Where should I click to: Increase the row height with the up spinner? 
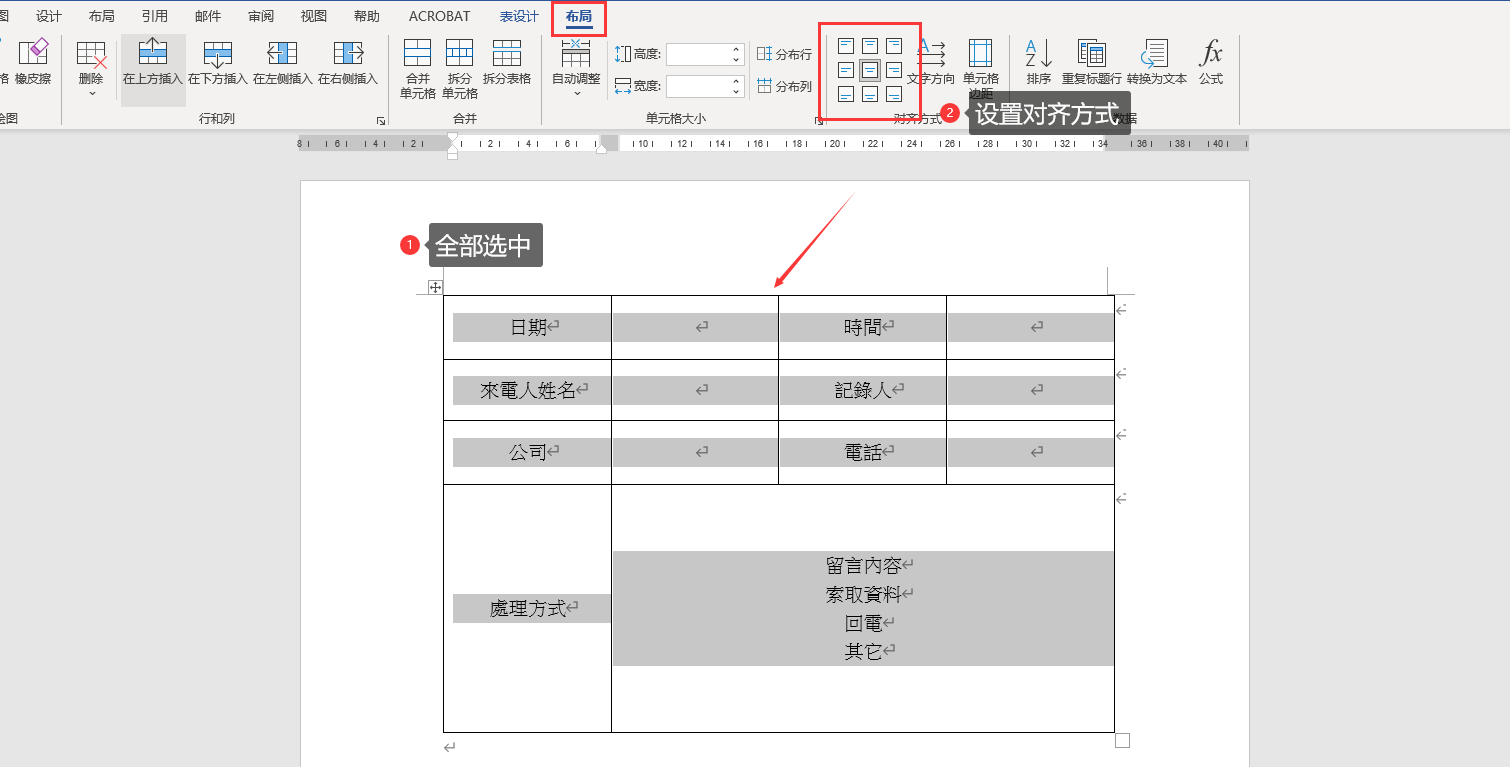pos(737,49)
